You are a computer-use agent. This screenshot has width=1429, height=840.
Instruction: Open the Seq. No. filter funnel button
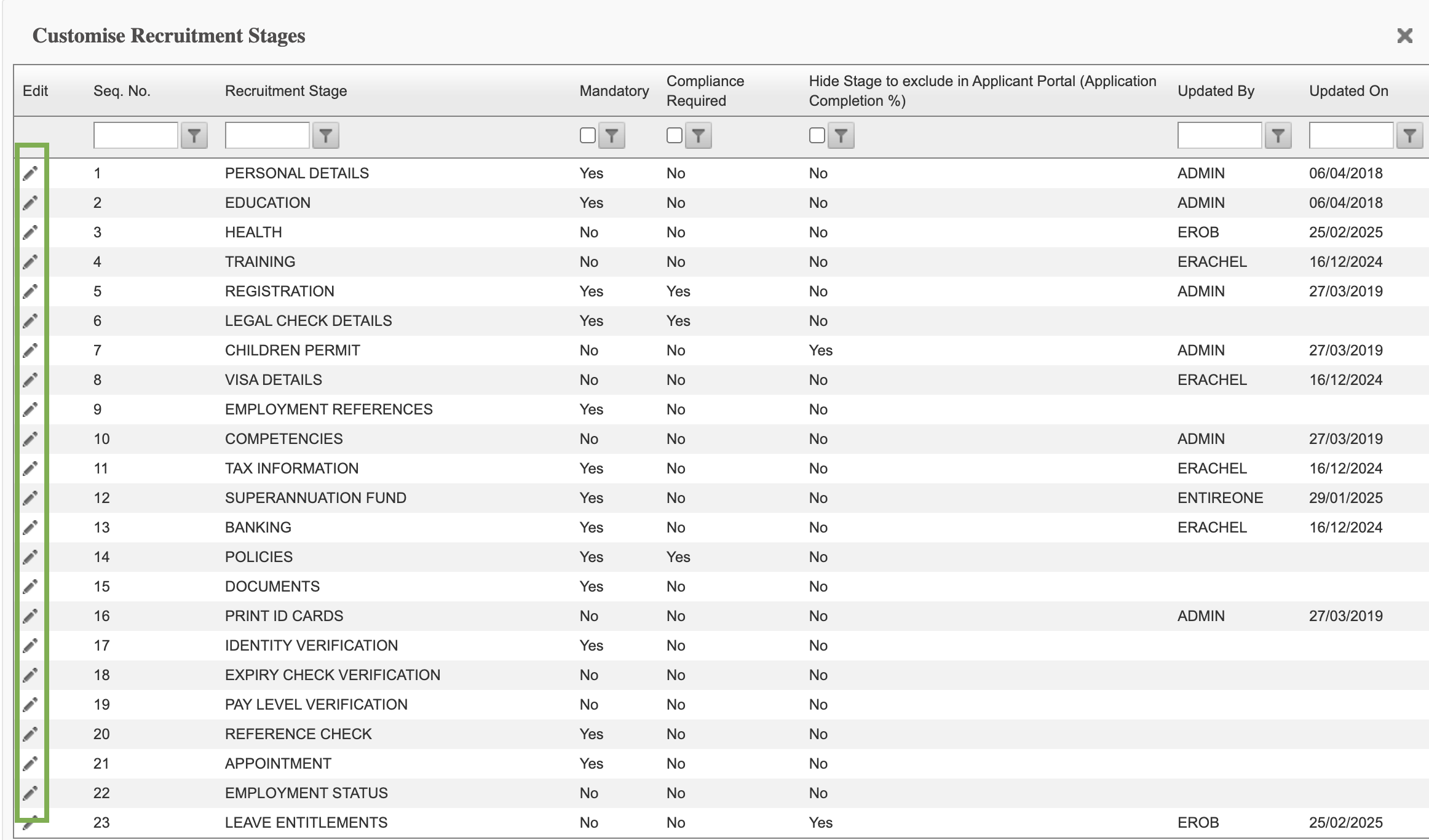coord(194,135)
